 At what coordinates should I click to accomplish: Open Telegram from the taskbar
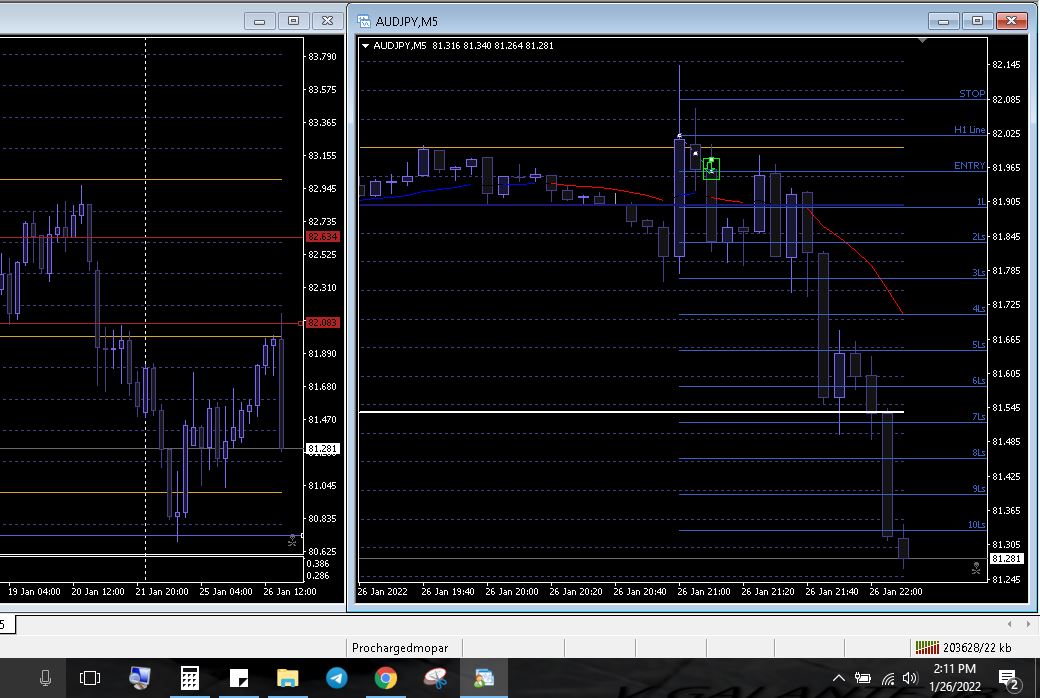337,679
